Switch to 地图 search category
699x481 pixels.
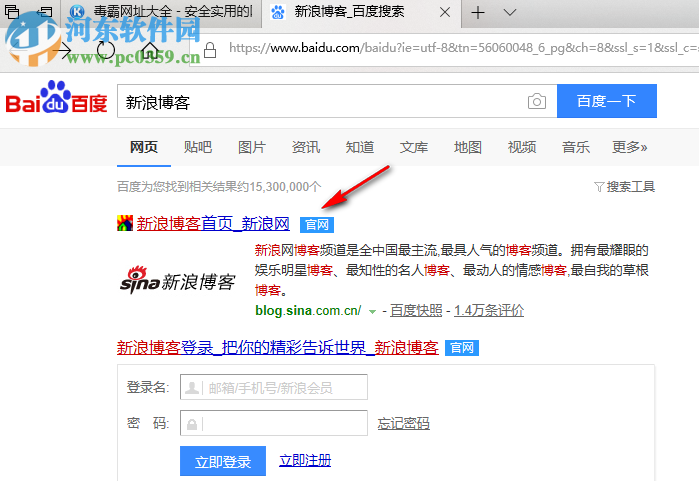pos(468,147)
